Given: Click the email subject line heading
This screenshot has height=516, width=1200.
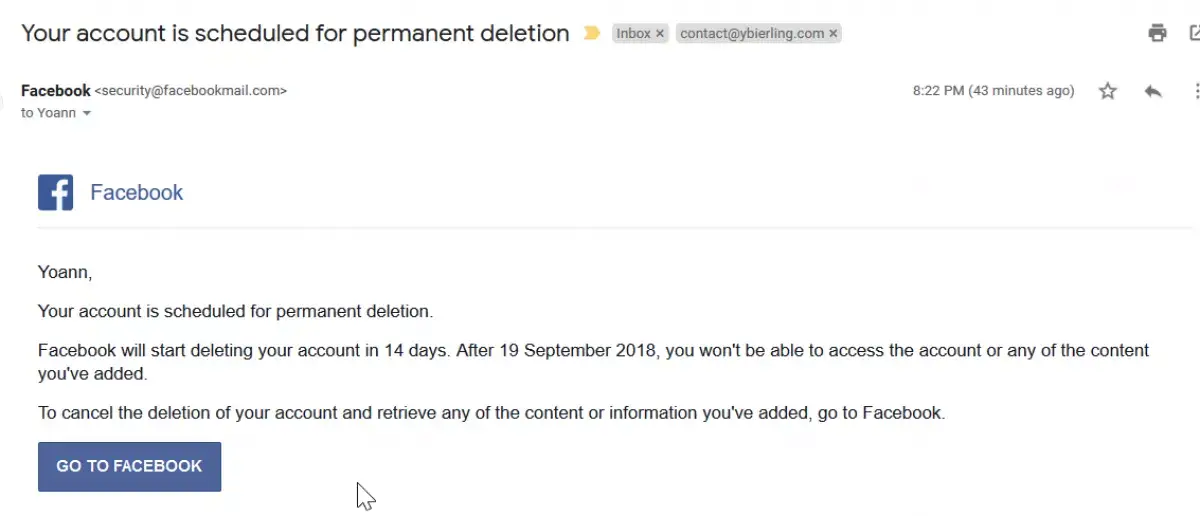Looking at the screenshot, I should click(295, 33).
